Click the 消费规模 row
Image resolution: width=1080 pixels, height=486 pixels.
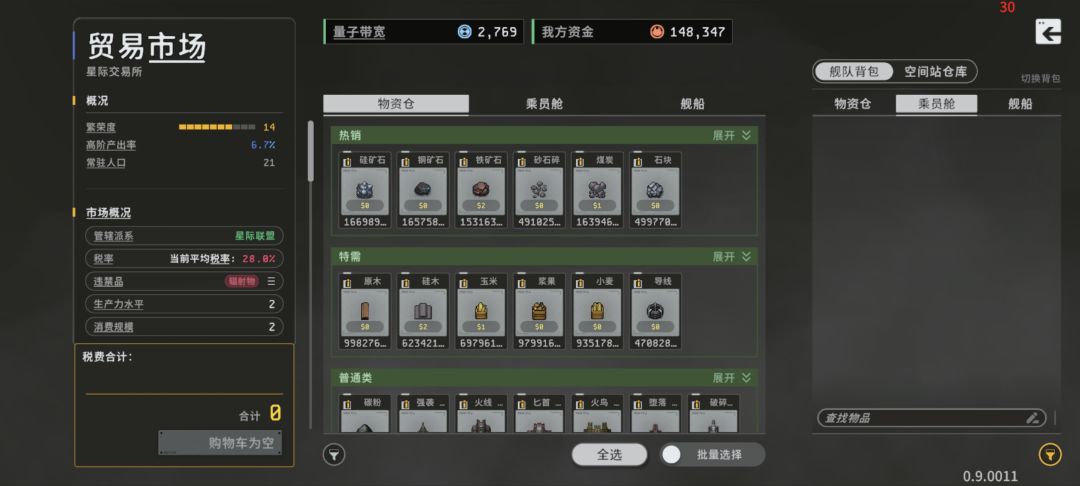tap(184, 326)
